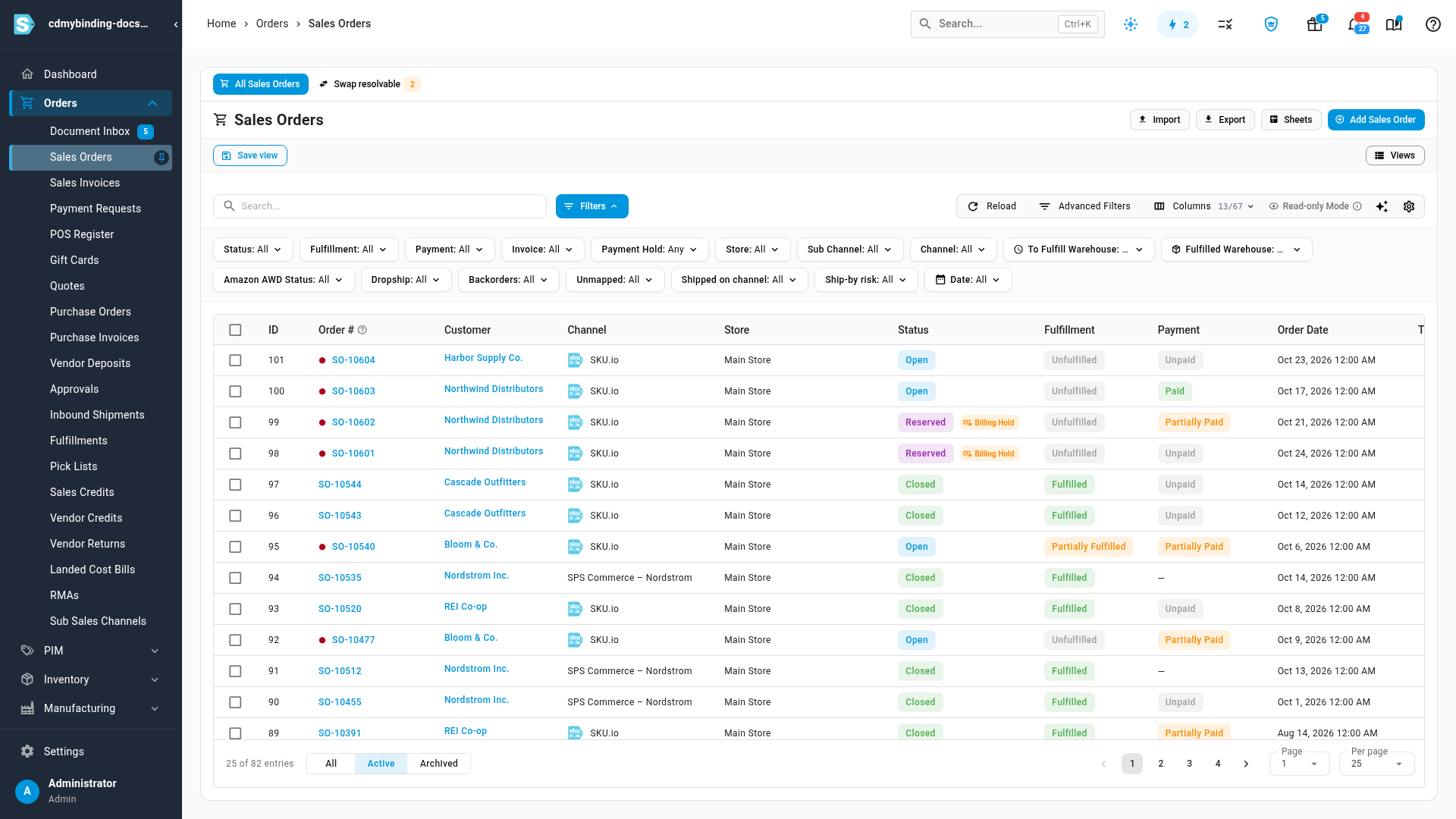
Task: Click the pin icon on Sales Orders sidebar item
Action: click(162, 157)
